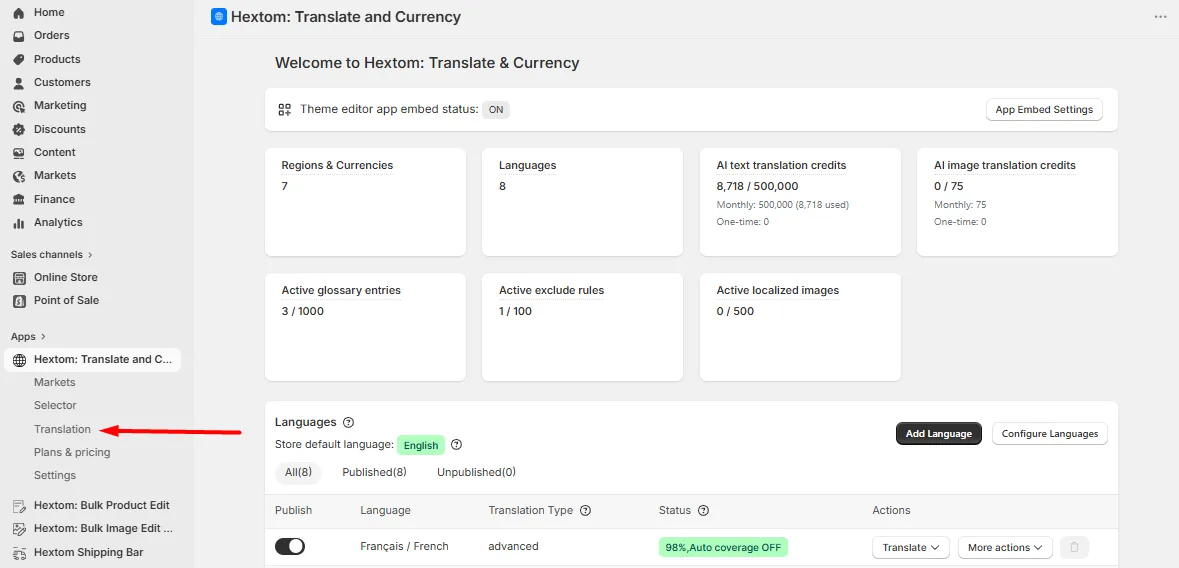
Task: Click the Orders inbox icon
Action: pos(19,36)
